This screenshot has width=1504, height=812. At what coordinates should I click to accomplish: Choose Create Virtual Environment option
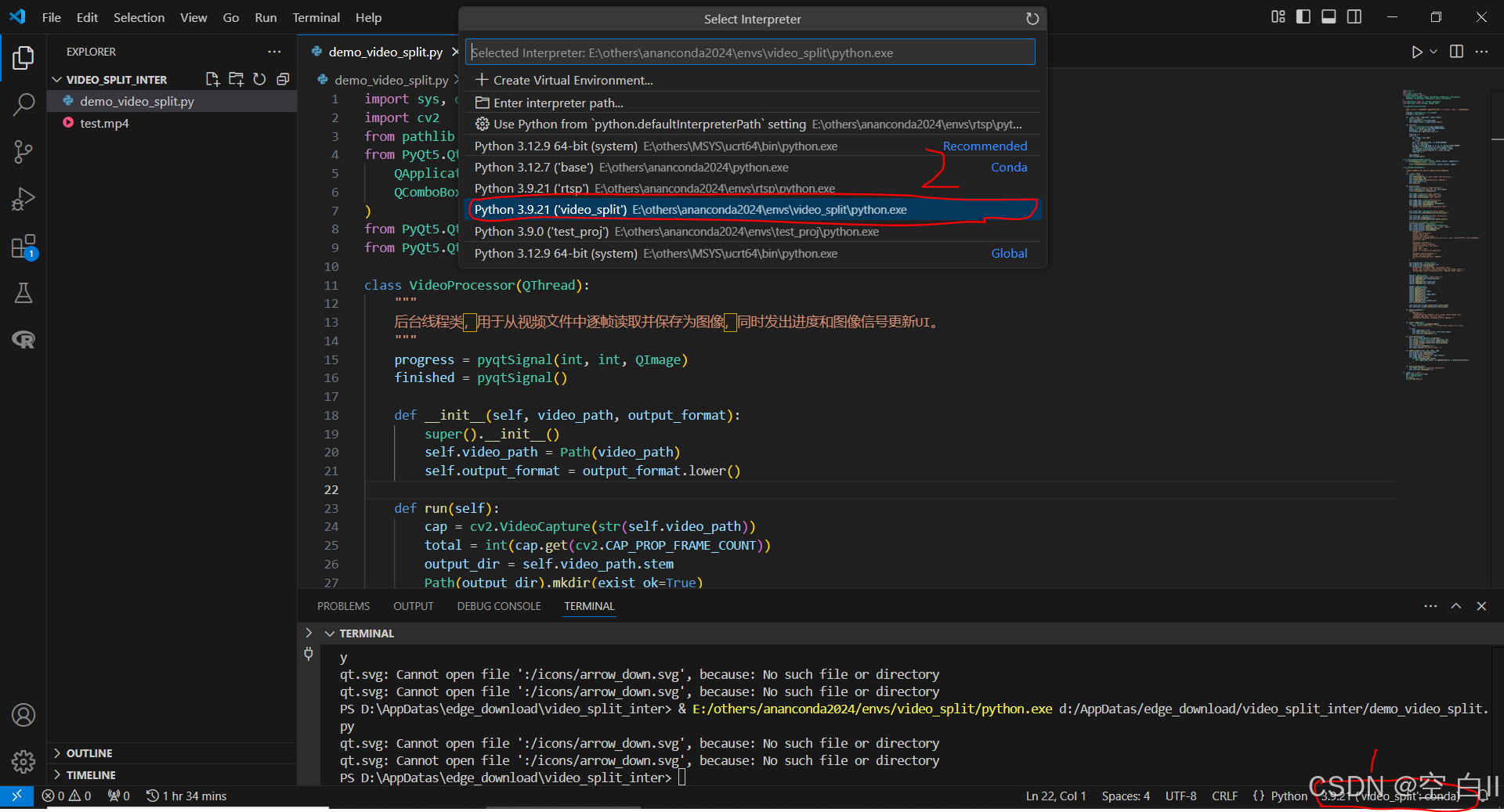tap(753, 80)
